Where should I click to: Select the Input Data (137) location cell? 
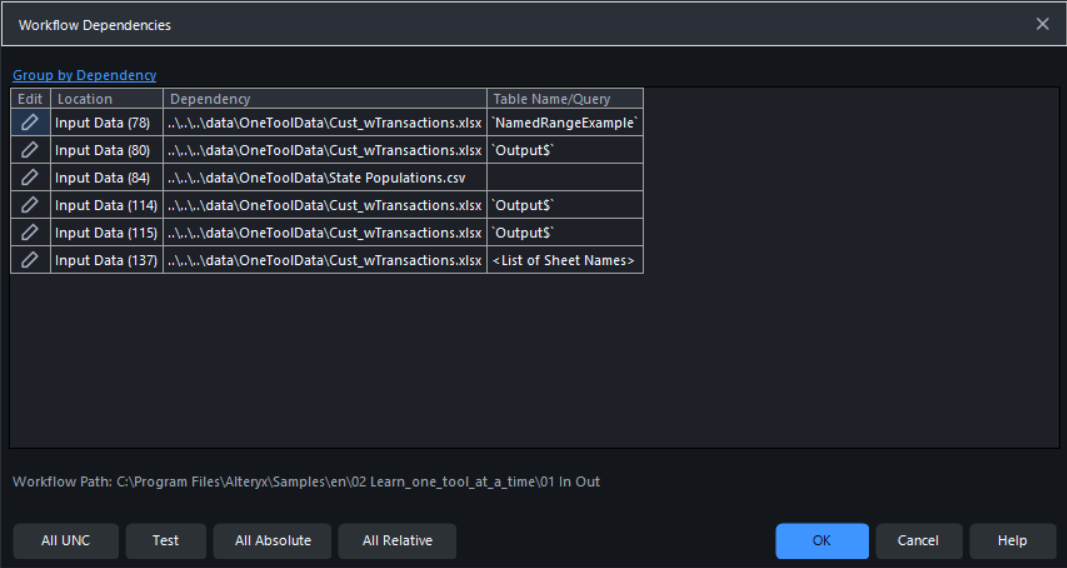click(x=107, y=260)
